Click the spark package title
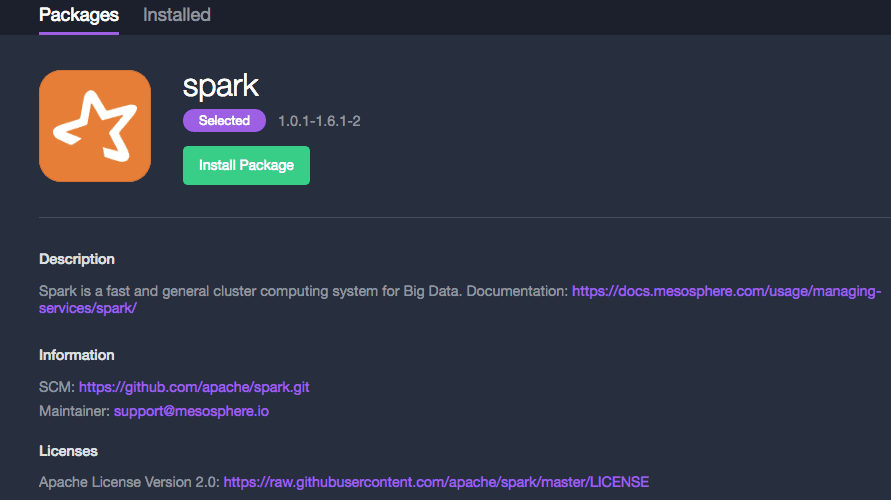Viewport: 891px width, 500px height. [221, 86]
